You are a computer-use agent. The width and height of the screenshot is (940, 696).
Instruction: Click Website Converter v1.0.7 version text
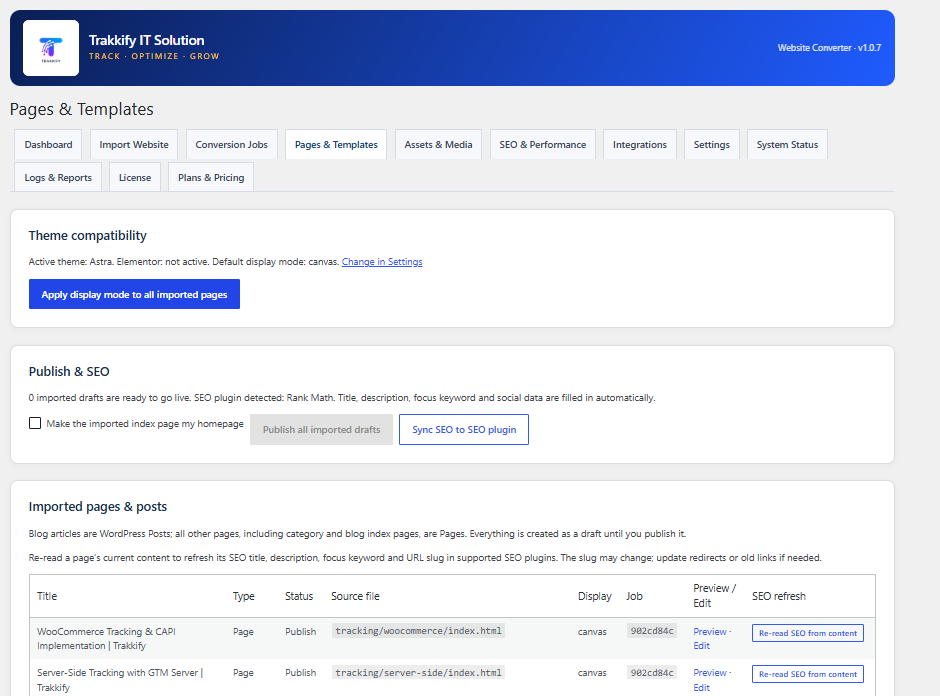tap(829, 48)
